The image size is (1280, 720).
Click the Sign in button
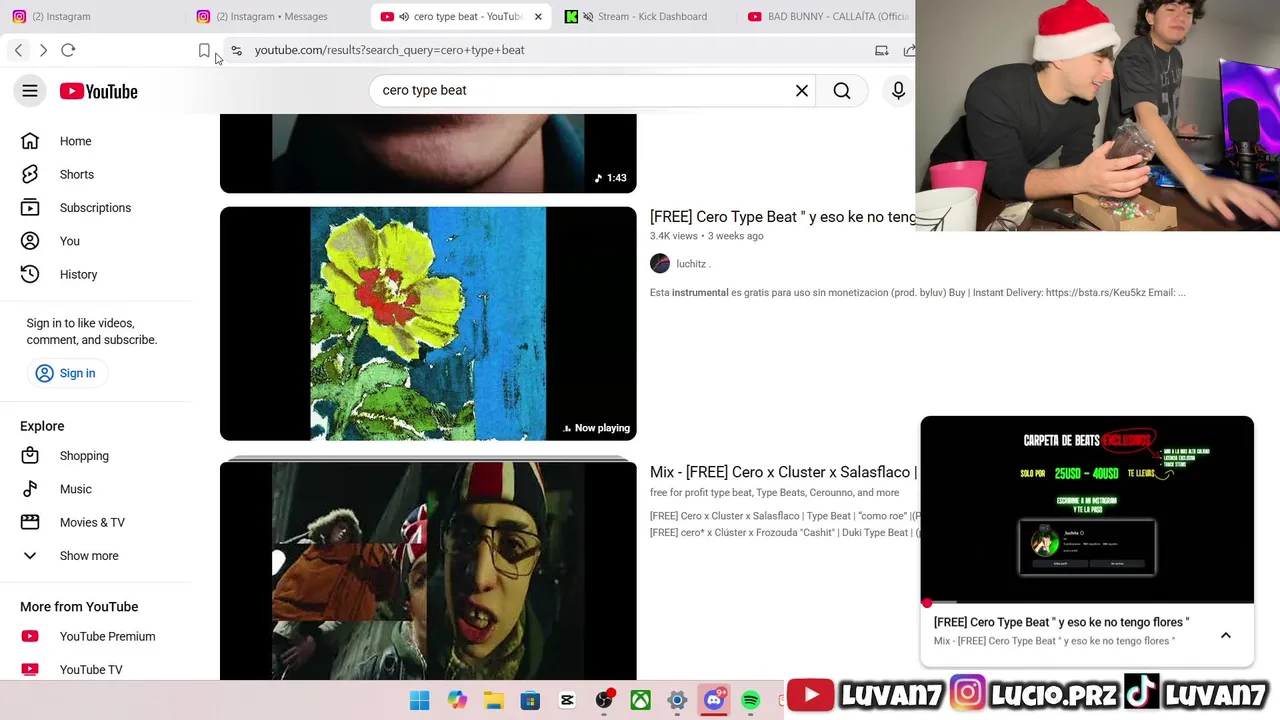coord(66,373)
